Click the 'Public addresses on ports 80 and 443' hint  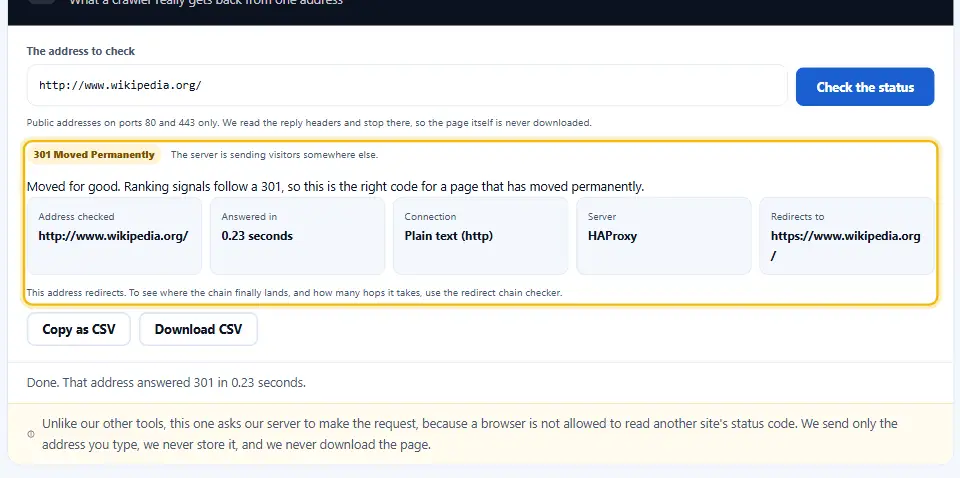click(309, 122)
